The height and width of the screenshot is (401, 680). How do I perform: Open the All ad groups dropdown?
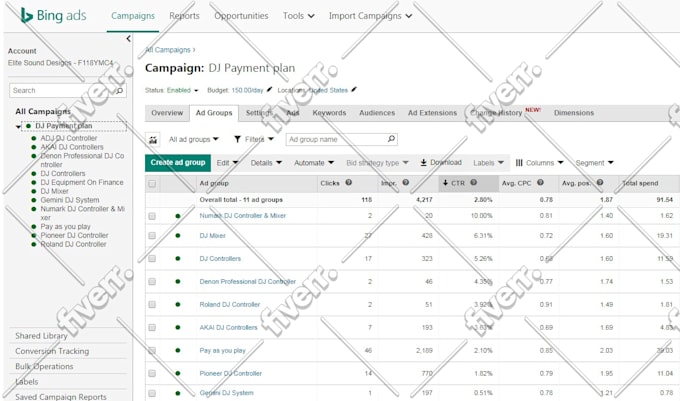pos(193,139)
